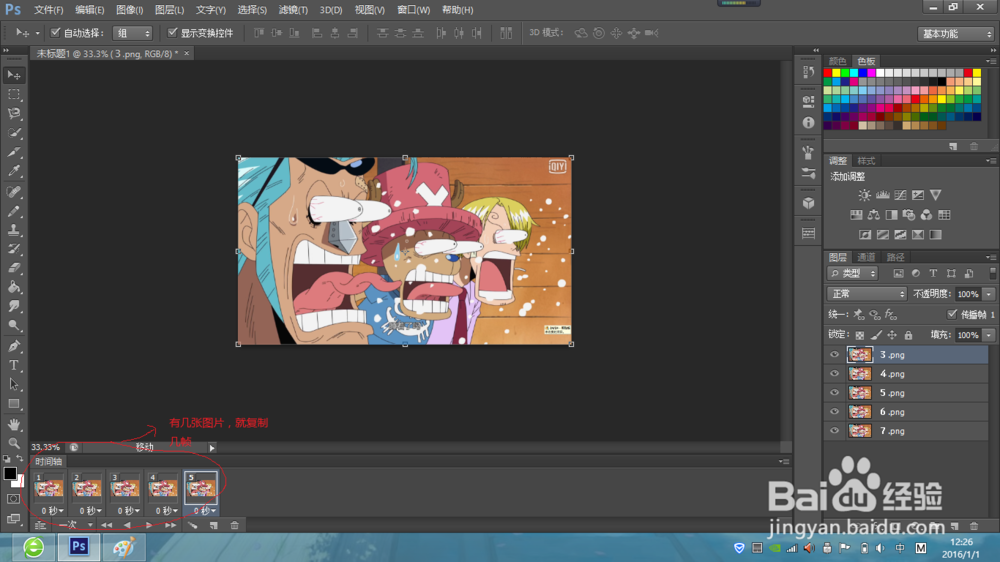Switch to the Styles tab

click(x=866, y=161)
